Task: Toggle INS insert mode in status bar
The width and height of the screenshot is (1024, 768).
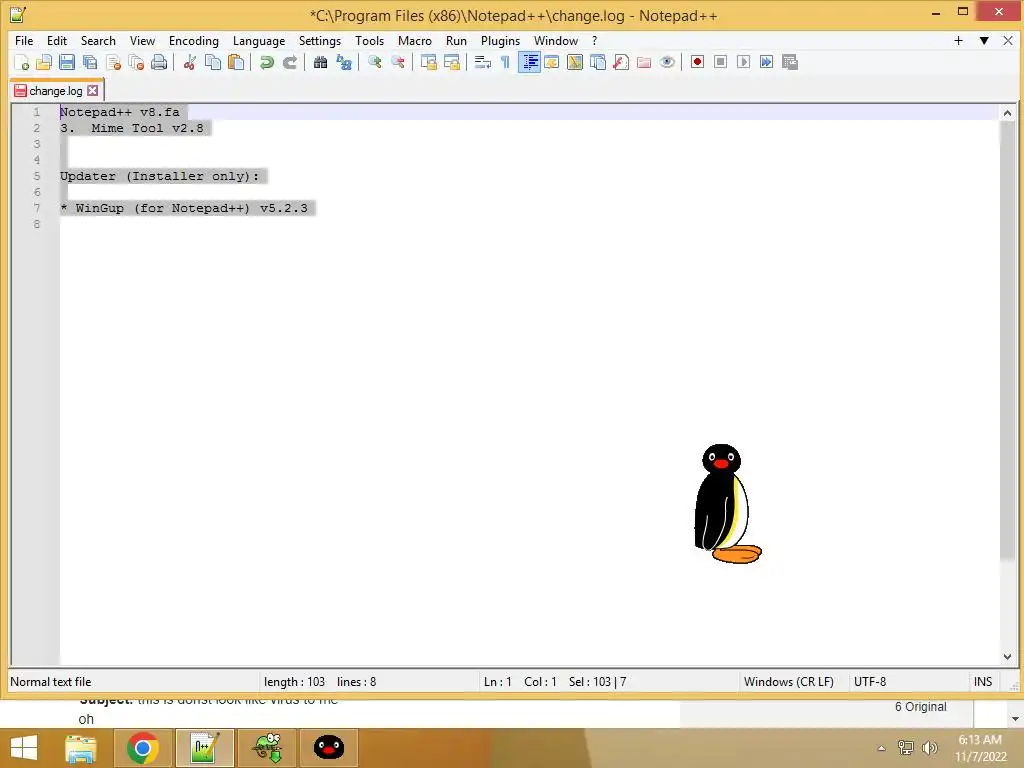Action: [x=983, y=682]
